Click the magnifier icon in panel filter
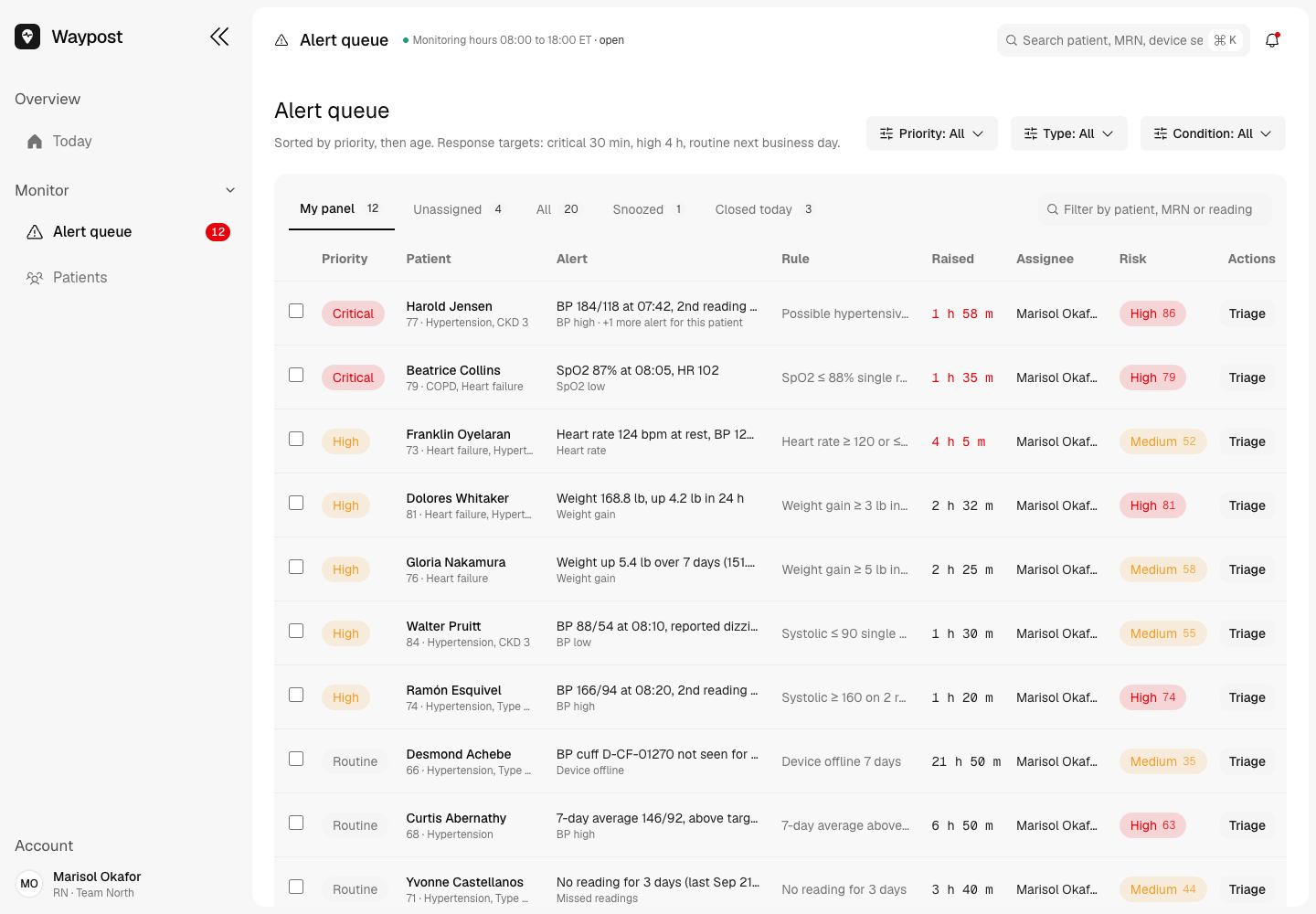This screenshot has height=914, width=1316. (1053, 209)
